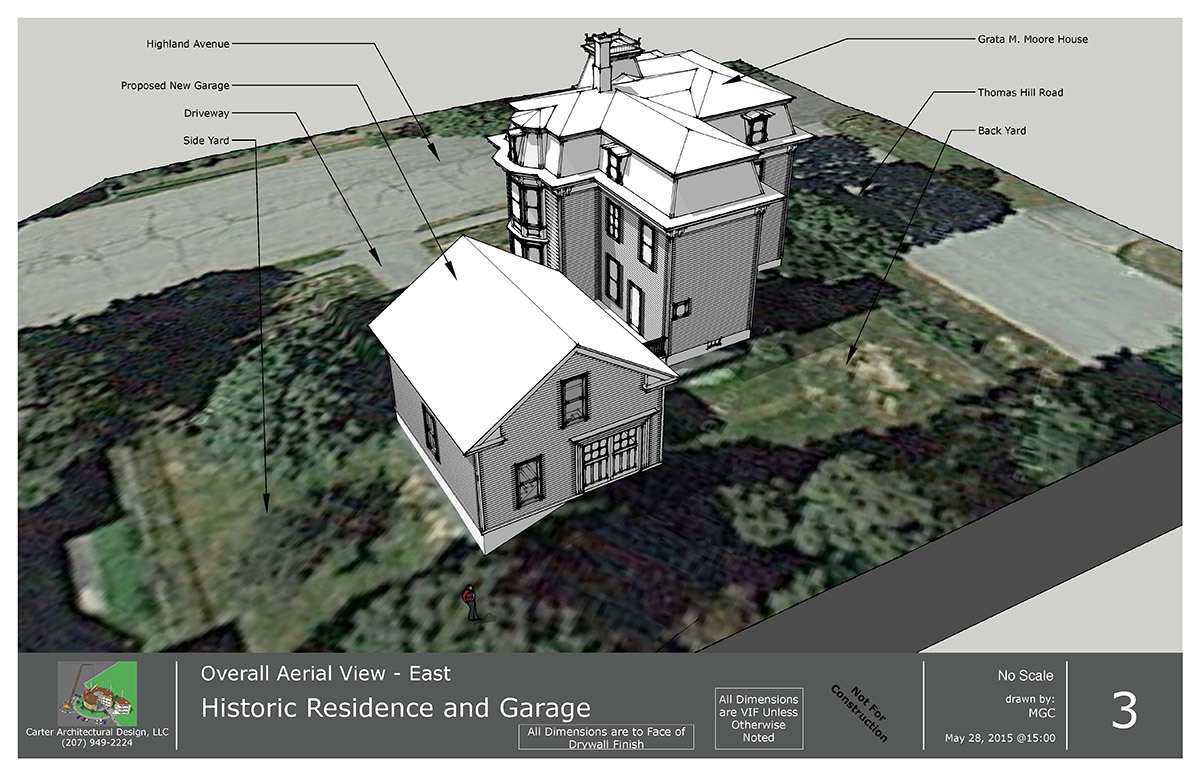
Task: Click the Driveway annotation text
Action: [x=207, y=113]
